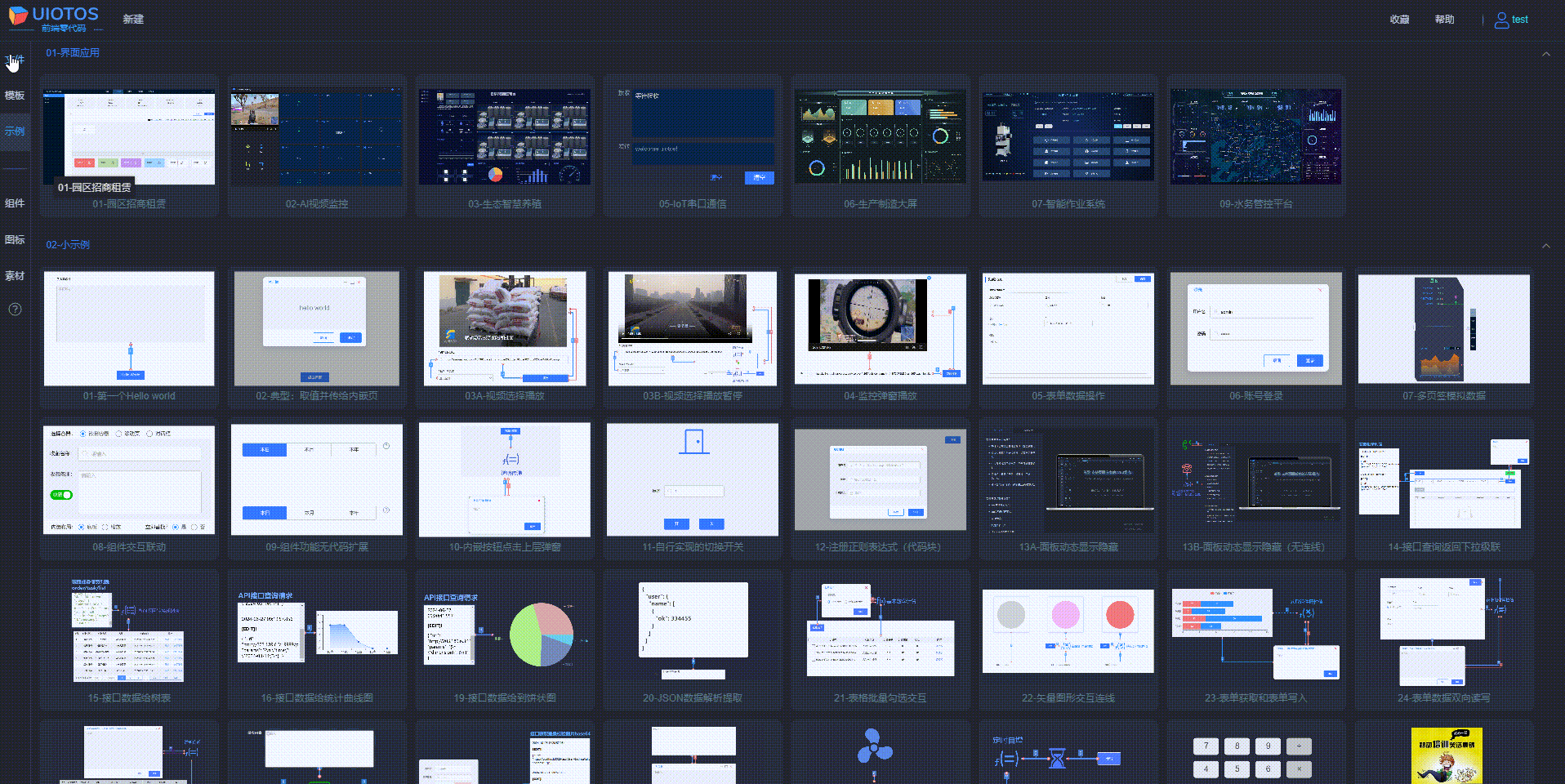
Task: Open the example thumbnail showing a fan
Action: point(875,754)
